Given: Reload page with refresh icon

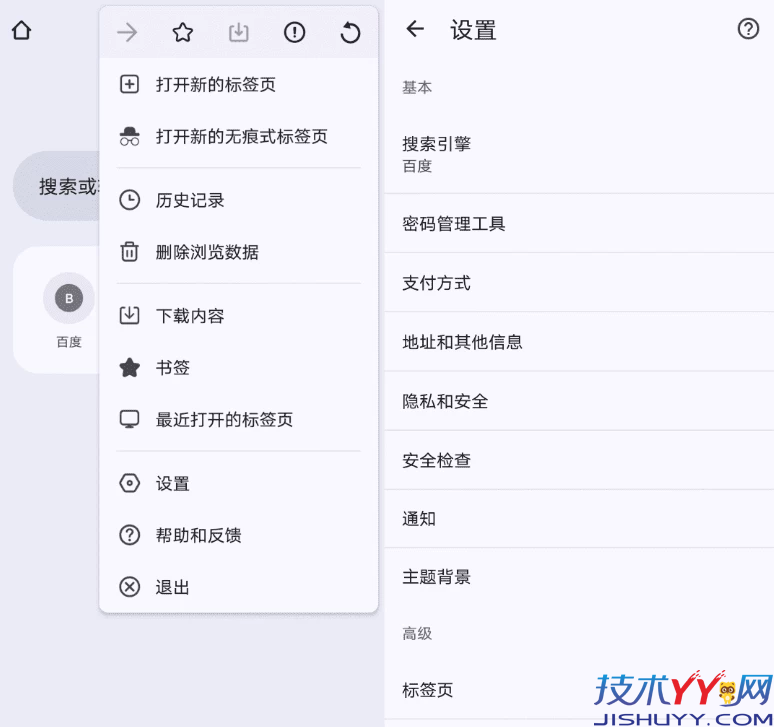Looking at the screenshot, I should (x=350, y=33).
